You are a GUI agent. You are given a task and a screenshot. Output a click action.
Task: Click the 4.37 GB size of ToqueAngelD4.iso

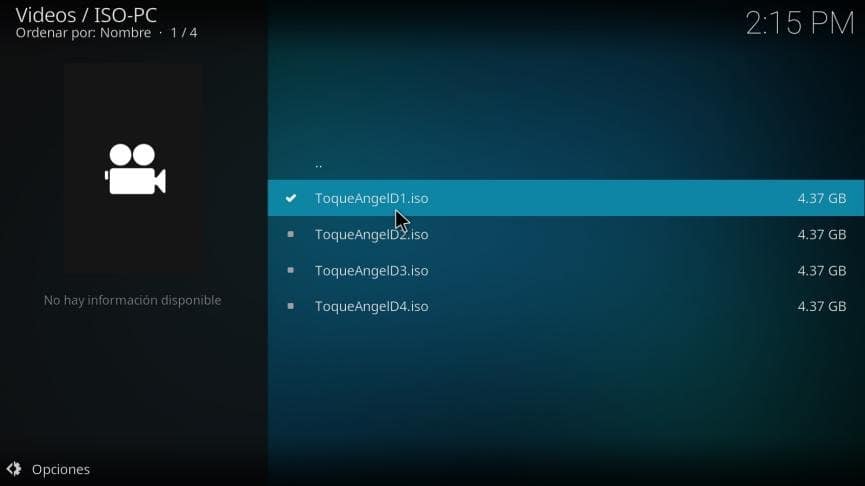click(x=821, y=306)
